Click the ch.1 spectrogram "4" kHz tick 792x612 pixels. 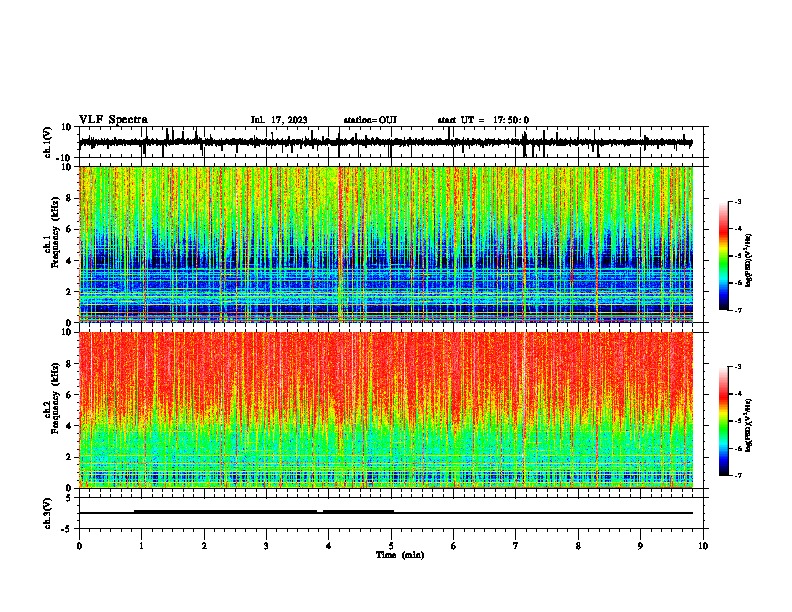coord(70,261)
